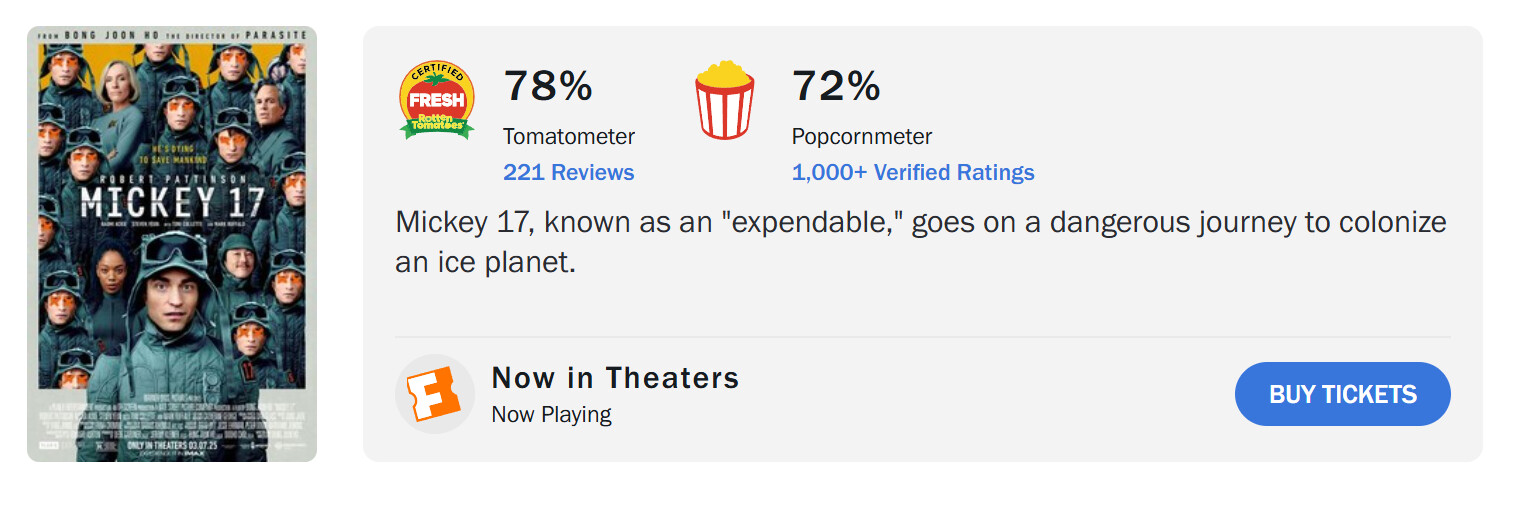
Task: Open the Mickey 17 movie poster
Action: (x=172, y=244)
